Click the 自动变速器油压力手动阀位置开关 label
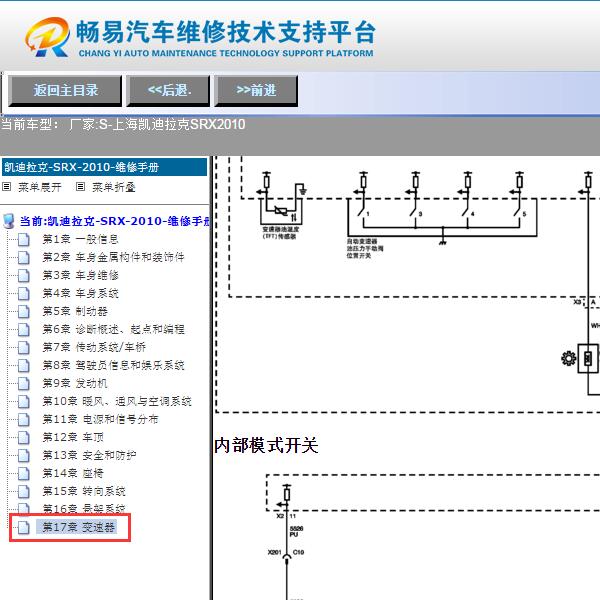The image size is (600, 600). coord(365,248)
